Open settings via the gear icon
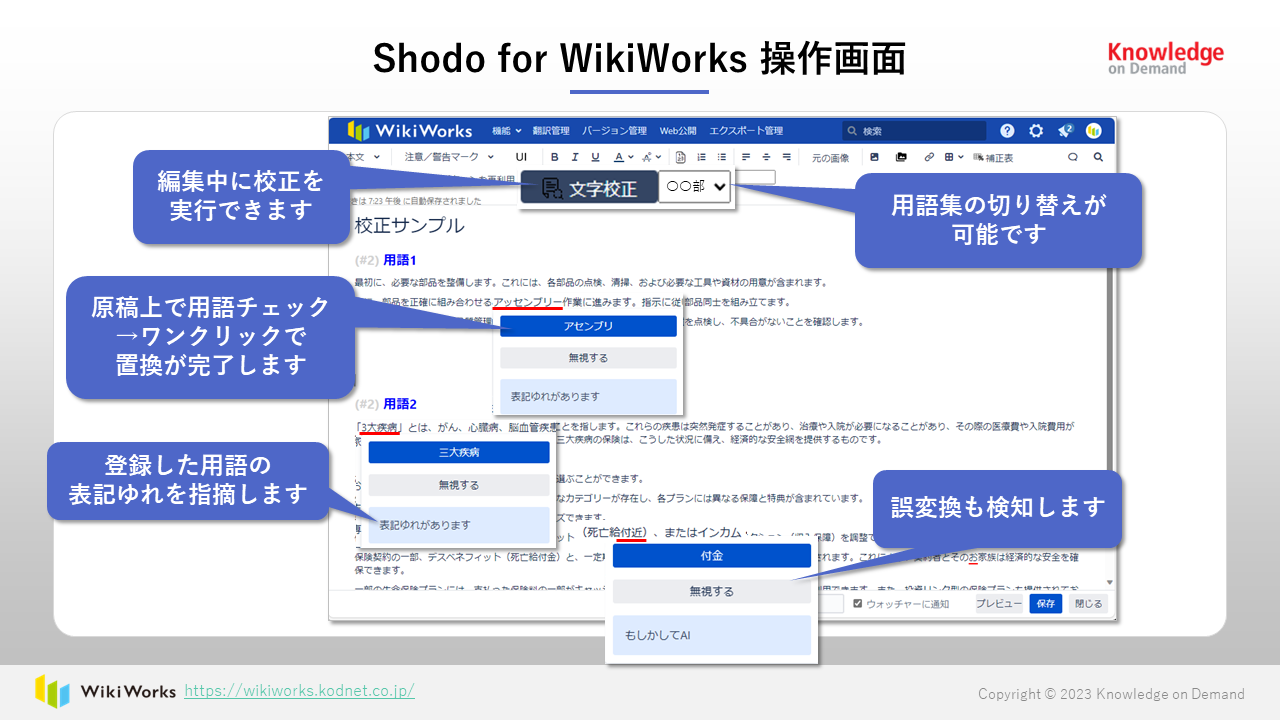 coord(1036,131)
